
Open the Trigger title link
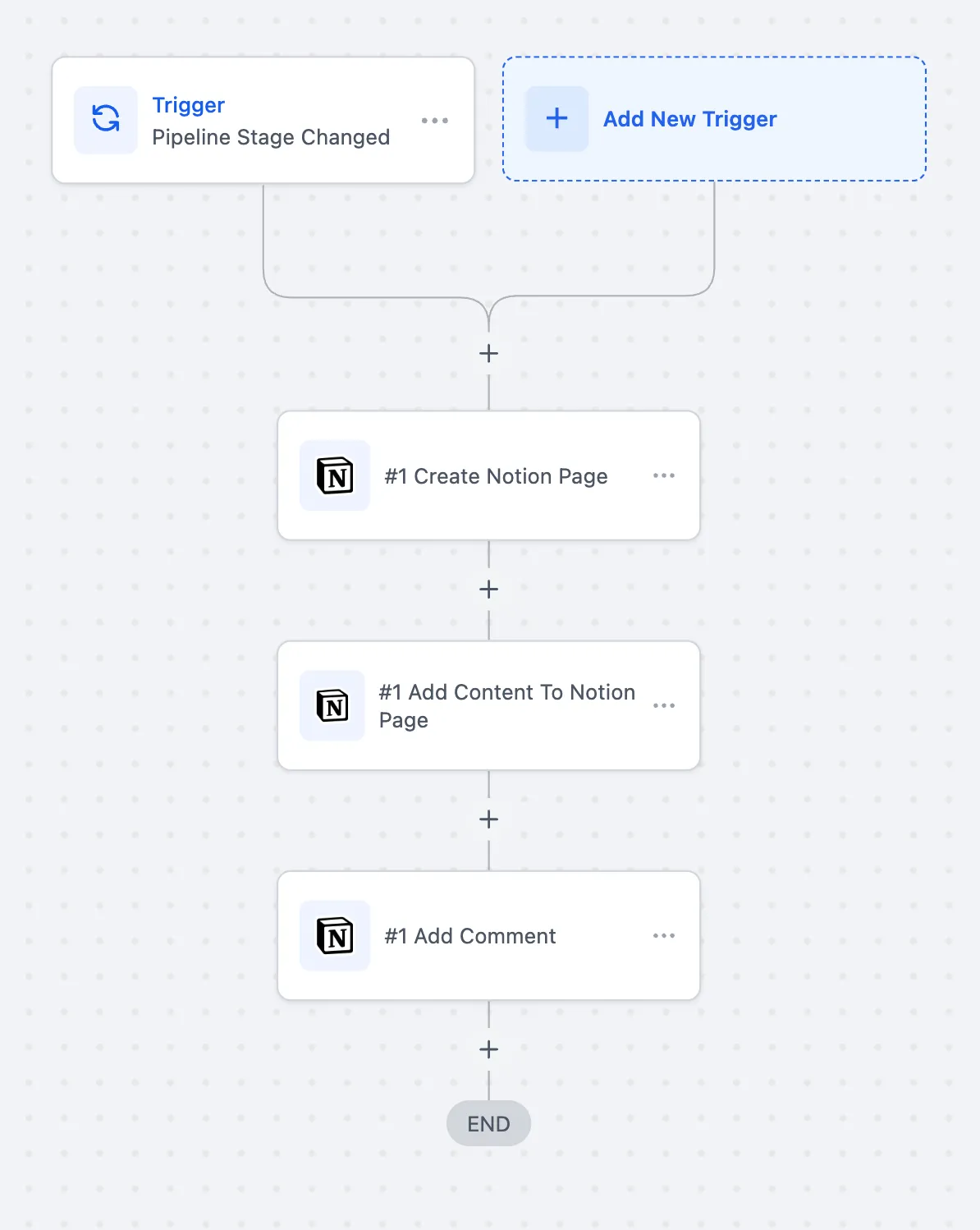coord(189,105)
